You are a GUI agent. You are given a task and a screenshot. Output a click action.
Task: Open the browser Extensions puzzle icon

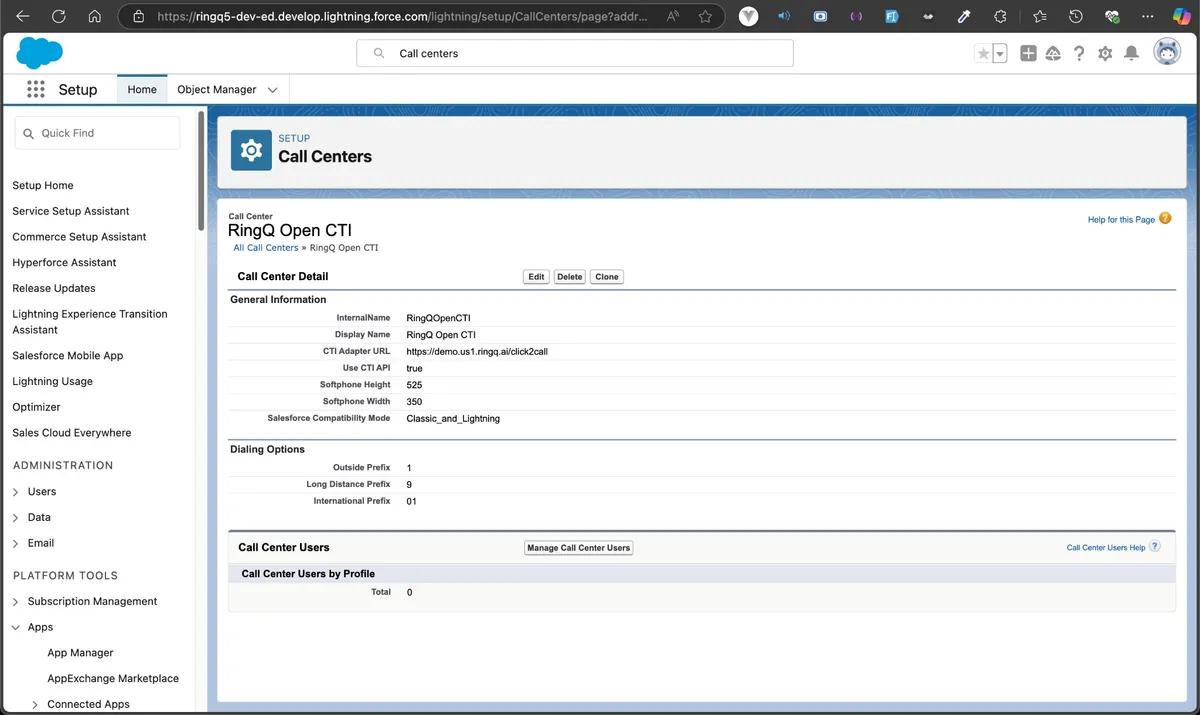(x=1000, y=16)
